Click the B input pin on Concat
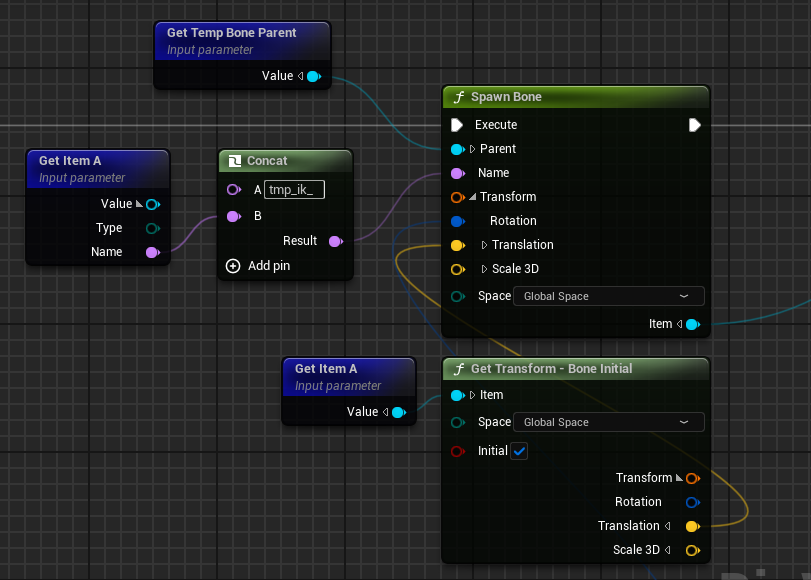 pos(234,216)
